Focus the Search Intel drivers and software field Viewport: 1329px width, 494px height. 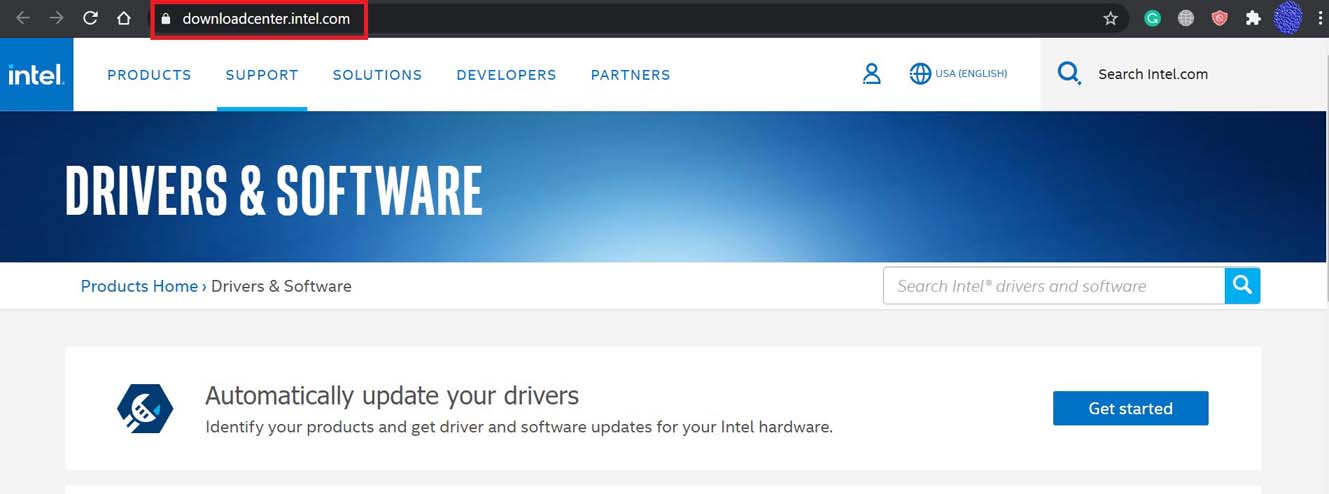[x=1054, y=286]
